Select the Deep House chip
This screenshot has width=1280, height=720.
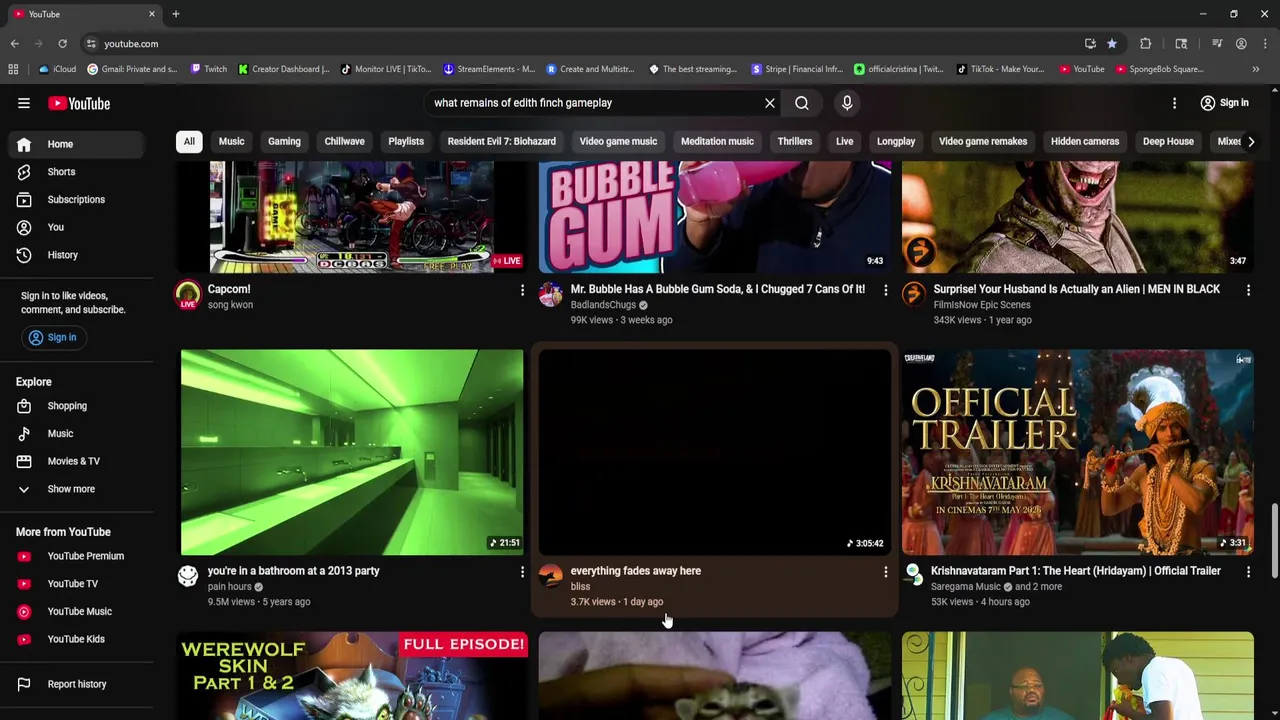[x=1168, y=141]
